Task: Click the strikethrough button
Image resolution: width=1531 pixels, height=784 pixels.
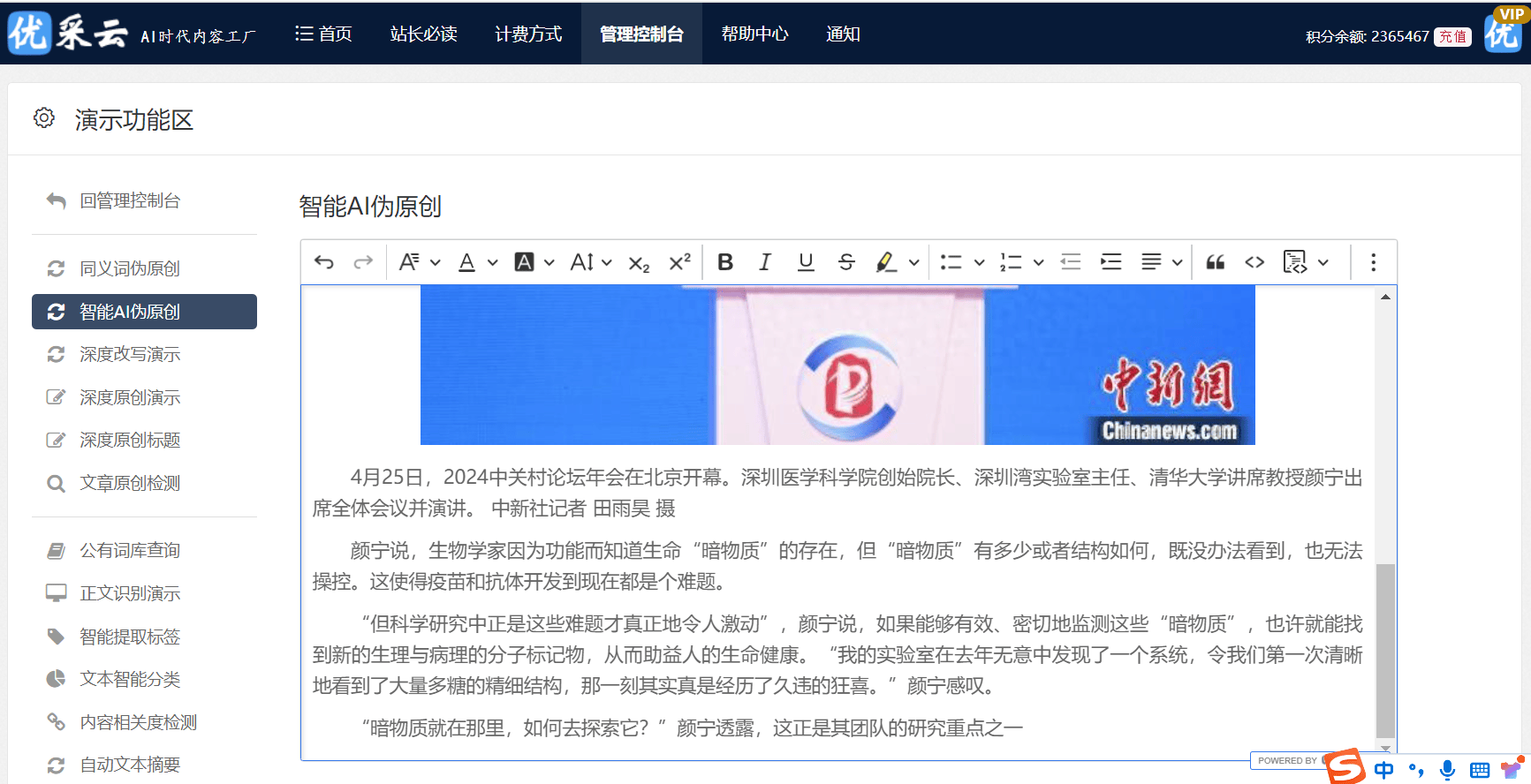Action: (846, 262)
